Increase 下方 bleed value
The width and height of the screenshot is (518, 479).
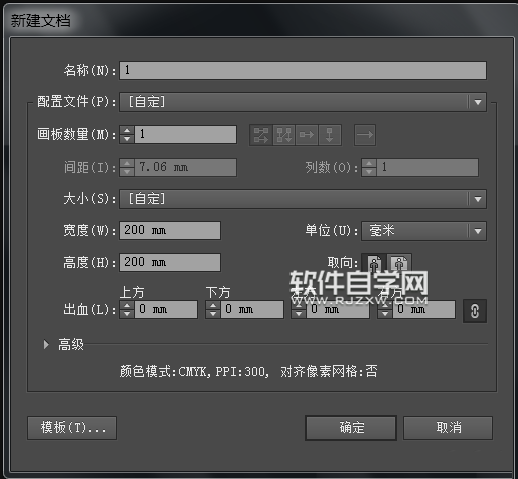click(x=213, y=305)
